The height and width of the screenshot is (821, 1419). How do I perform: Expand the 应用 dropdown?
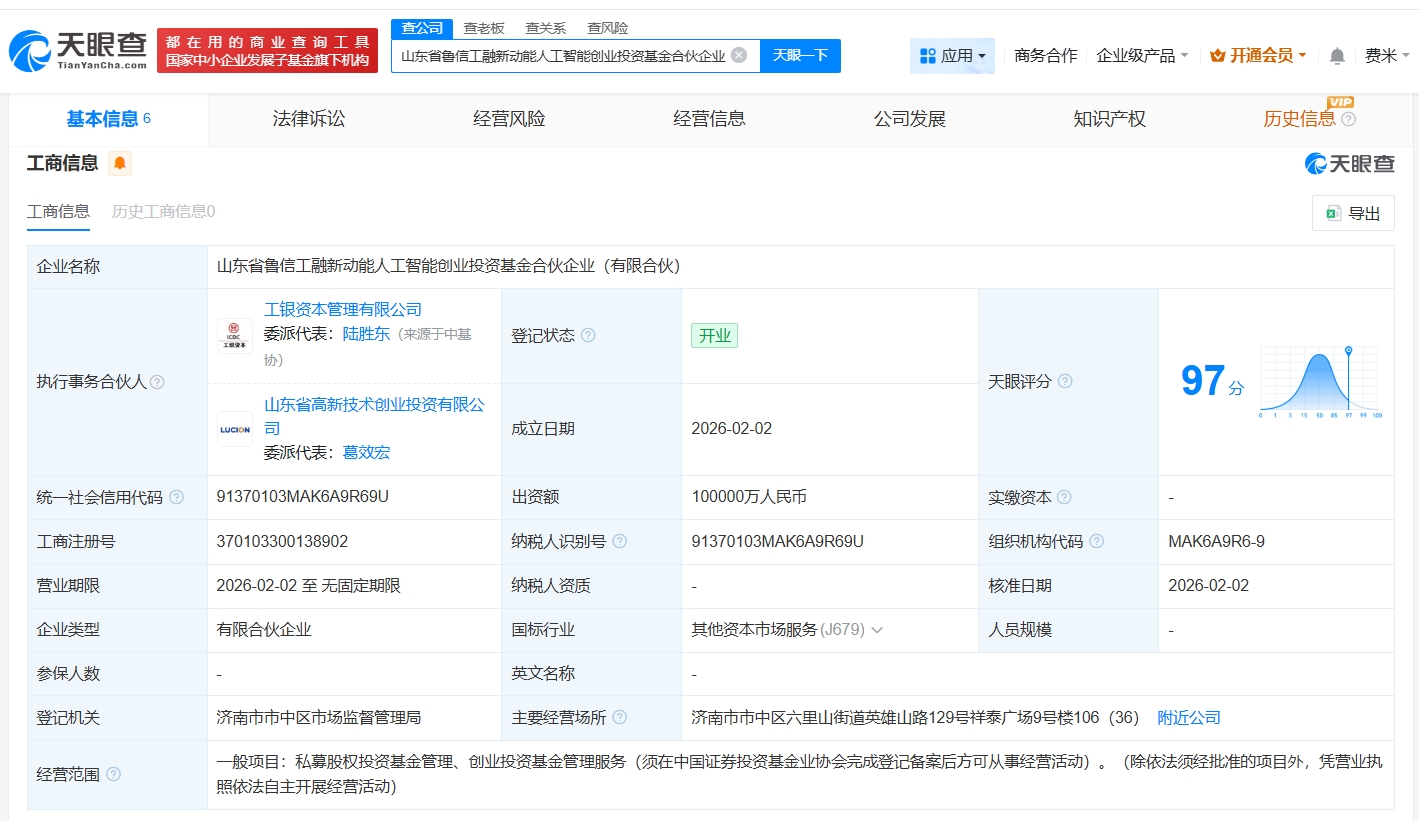[952, 56]
